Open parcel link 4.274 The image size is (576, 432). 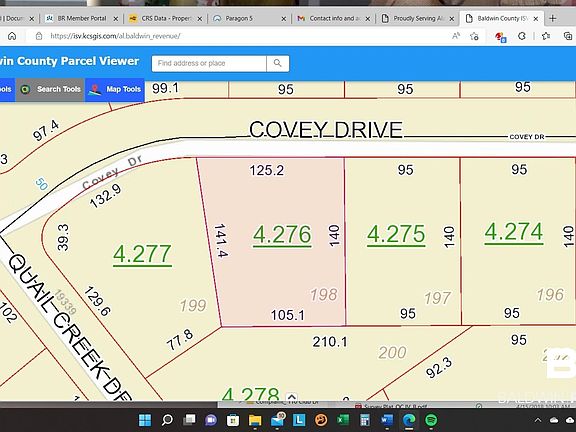pyautogui.click(x=514, y=232)
